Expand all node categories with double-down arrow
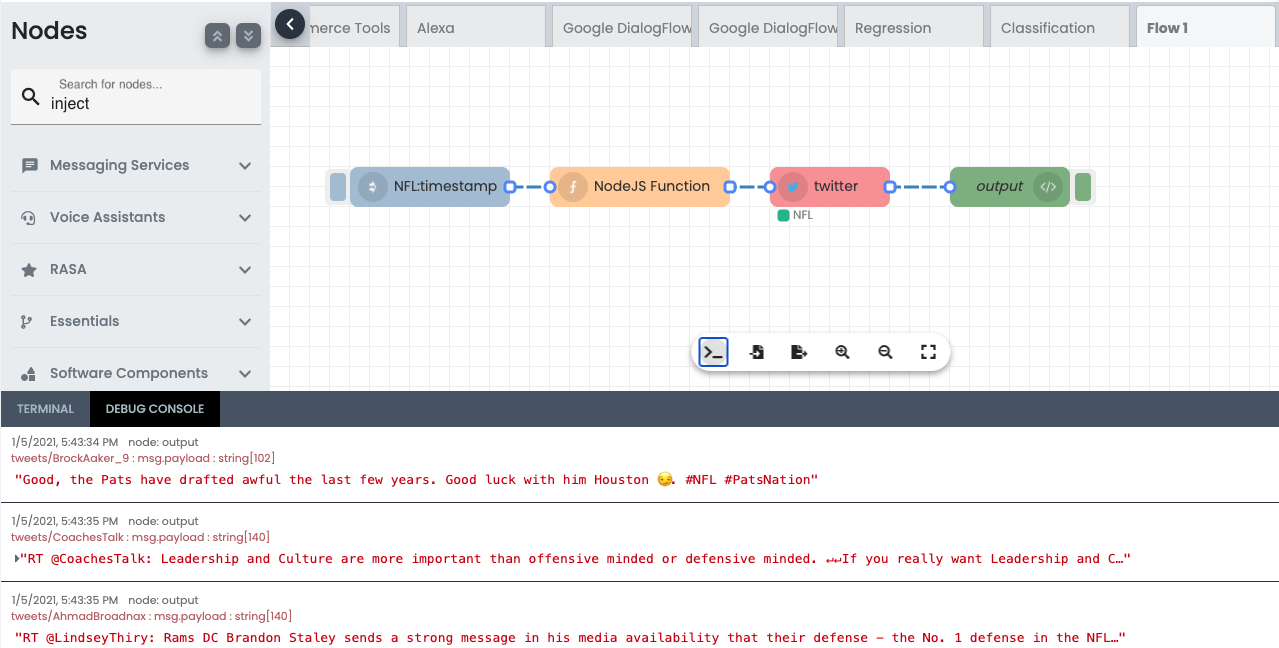Image resolution: width=1279 pixels, height=648 pixels. pos(249,36)
